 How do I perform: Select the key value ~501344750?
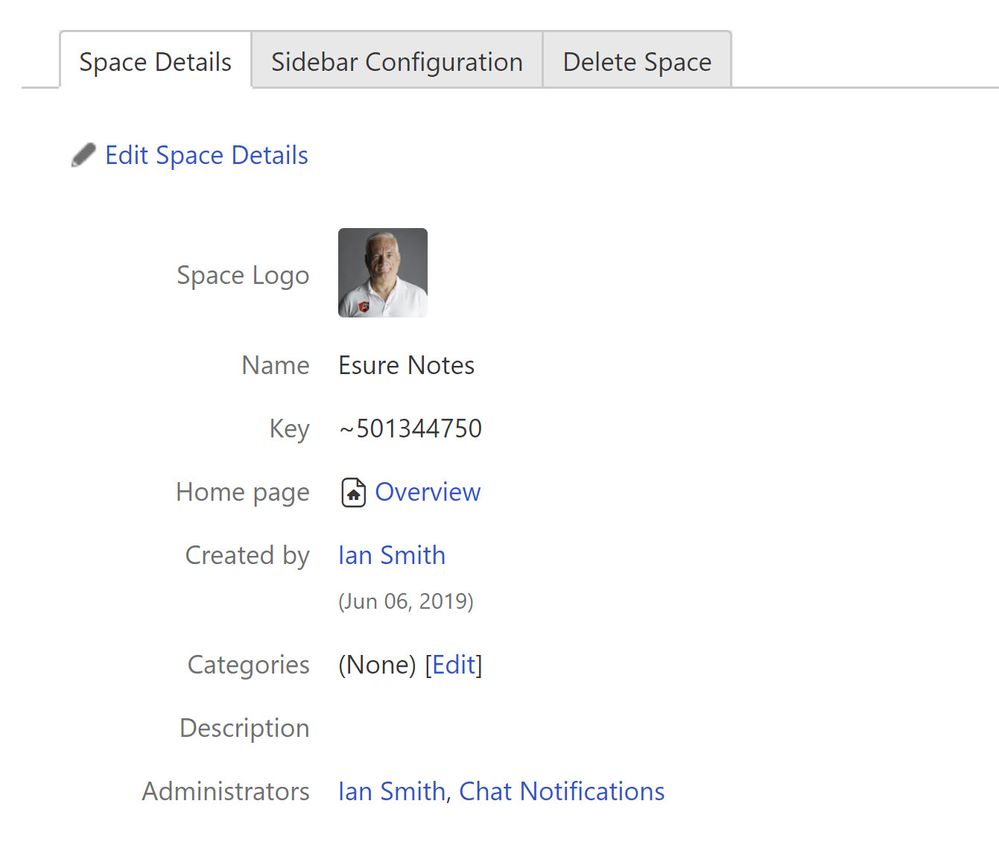pos(410,428)
